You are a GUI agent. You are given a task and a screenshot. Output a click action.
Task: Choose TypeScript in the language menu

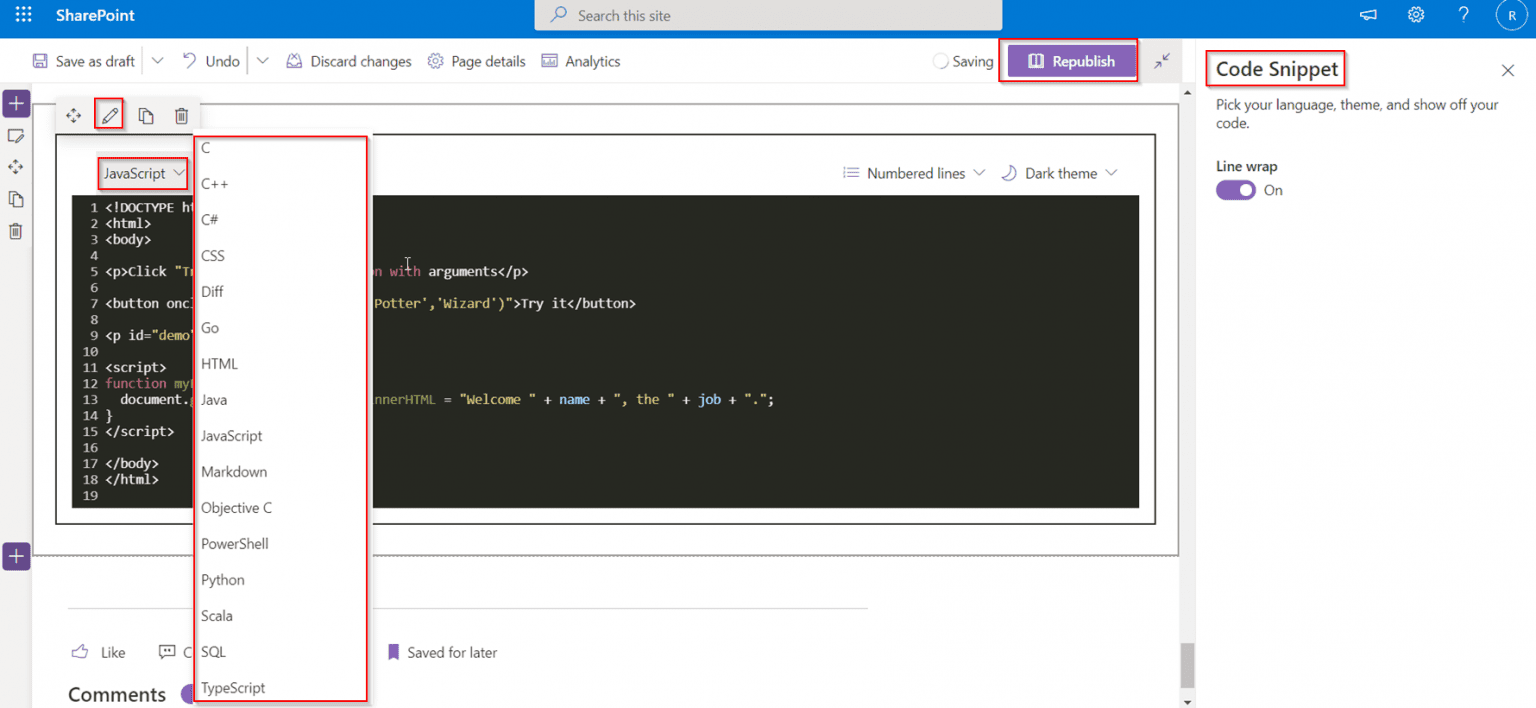tap(232, 687)
